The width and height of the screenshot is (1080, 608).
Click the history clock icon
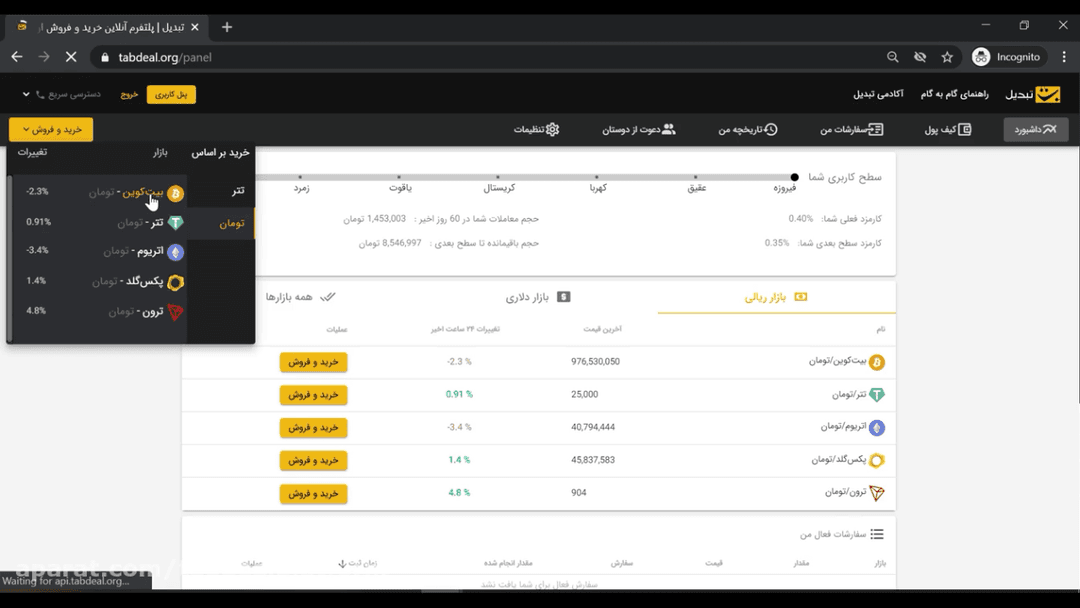[x=771, y=129]
